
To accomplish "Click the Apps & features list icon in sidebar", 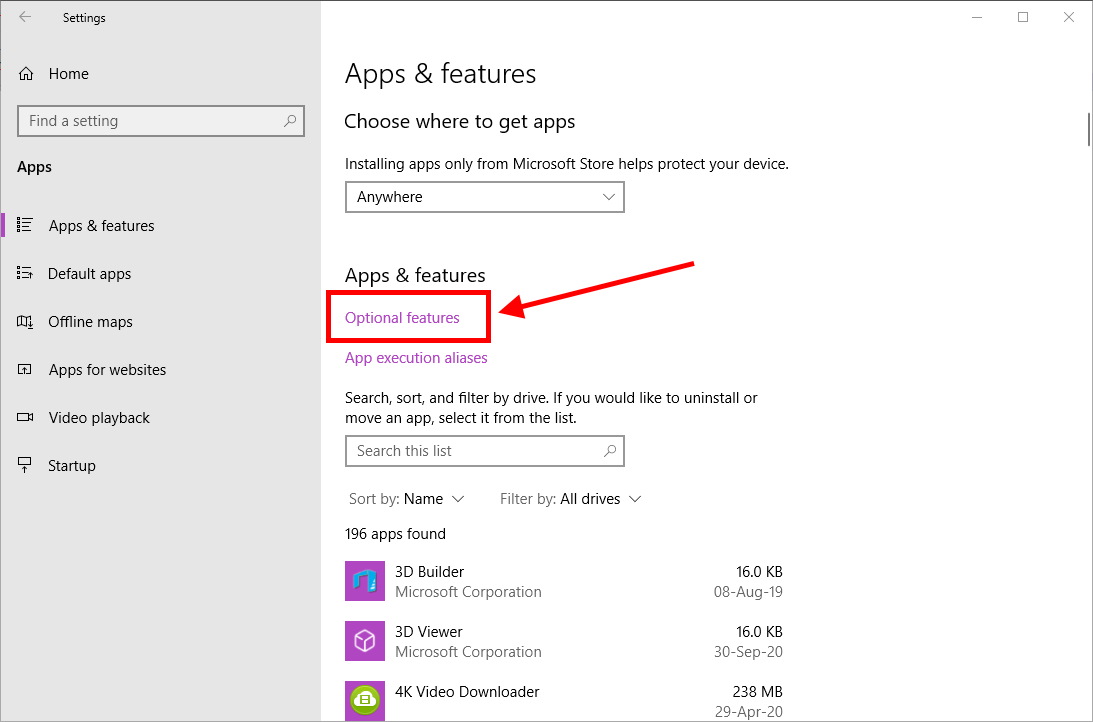I will pyautogui.click(x=25, y=224).
